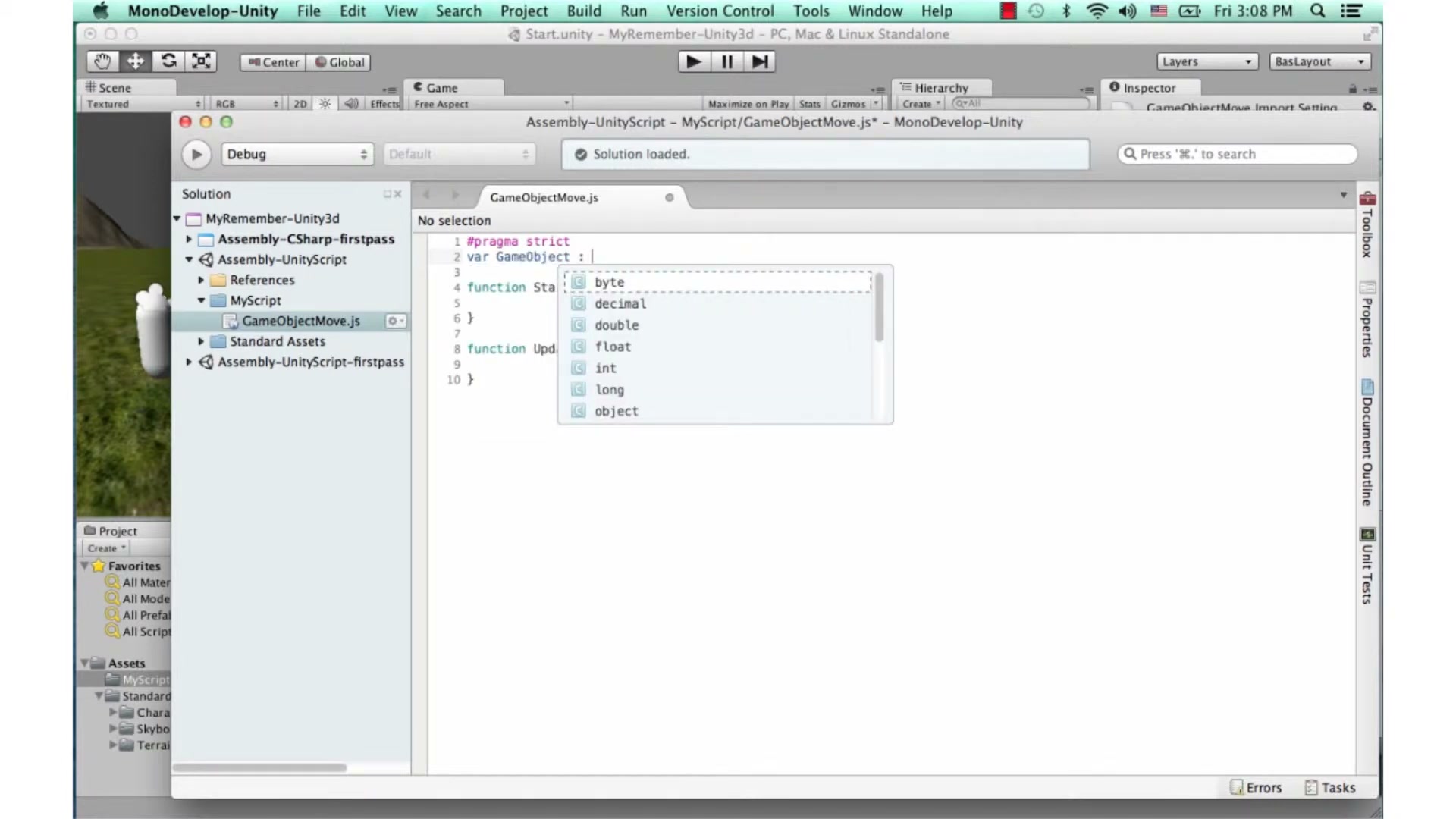Image resolution: width=1456 pixels, height=819 pixels.
Task: Open the Unit Tests side panel
Action: click(x=1367, y=566)
